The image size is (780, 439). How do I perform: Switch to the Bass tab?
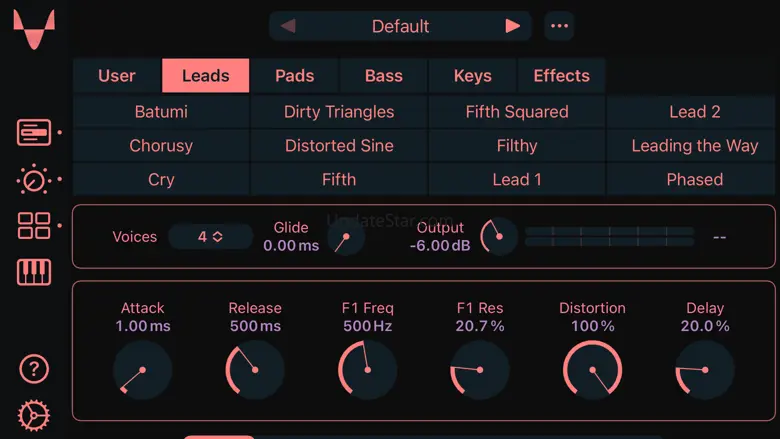click(383, 76)
